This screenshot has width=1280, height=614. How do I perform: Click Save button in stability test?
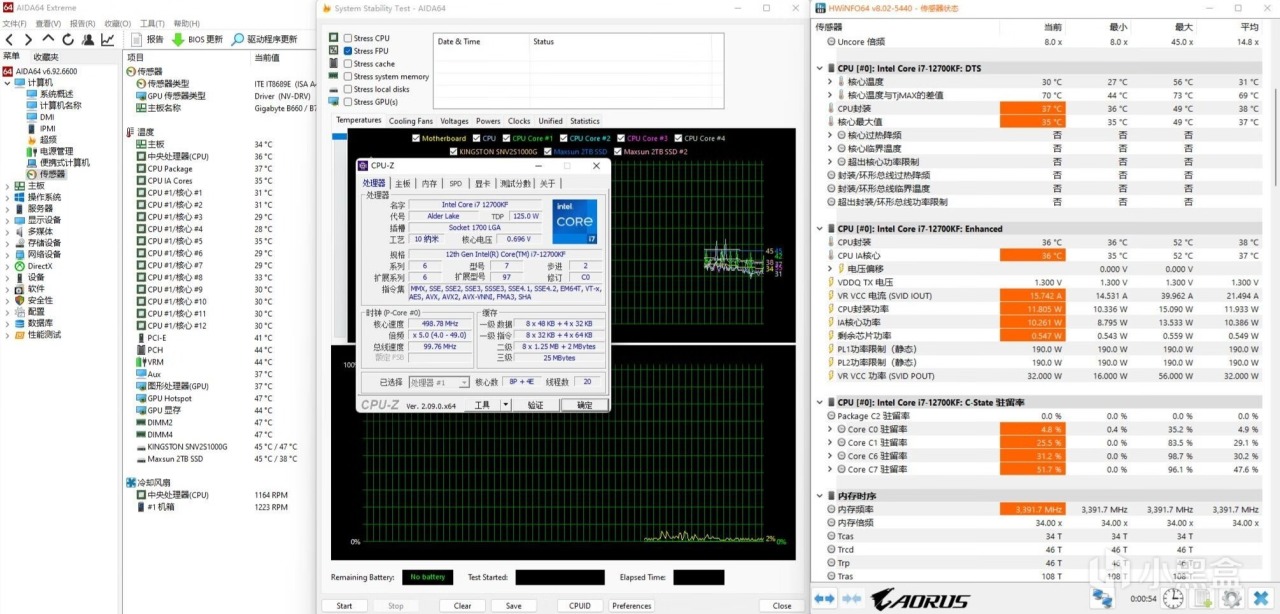point(513,605)
